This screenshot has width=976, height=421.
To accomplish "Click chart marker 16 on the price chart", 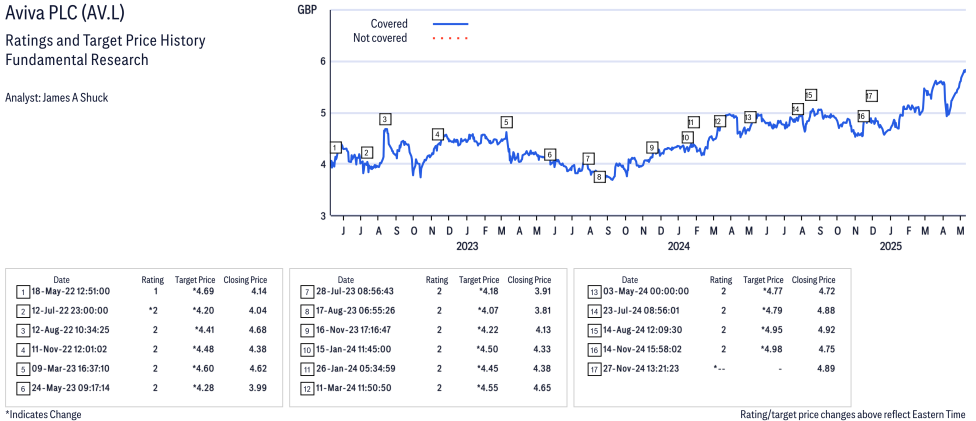I will pyautogui.click(x=862, y=116).
